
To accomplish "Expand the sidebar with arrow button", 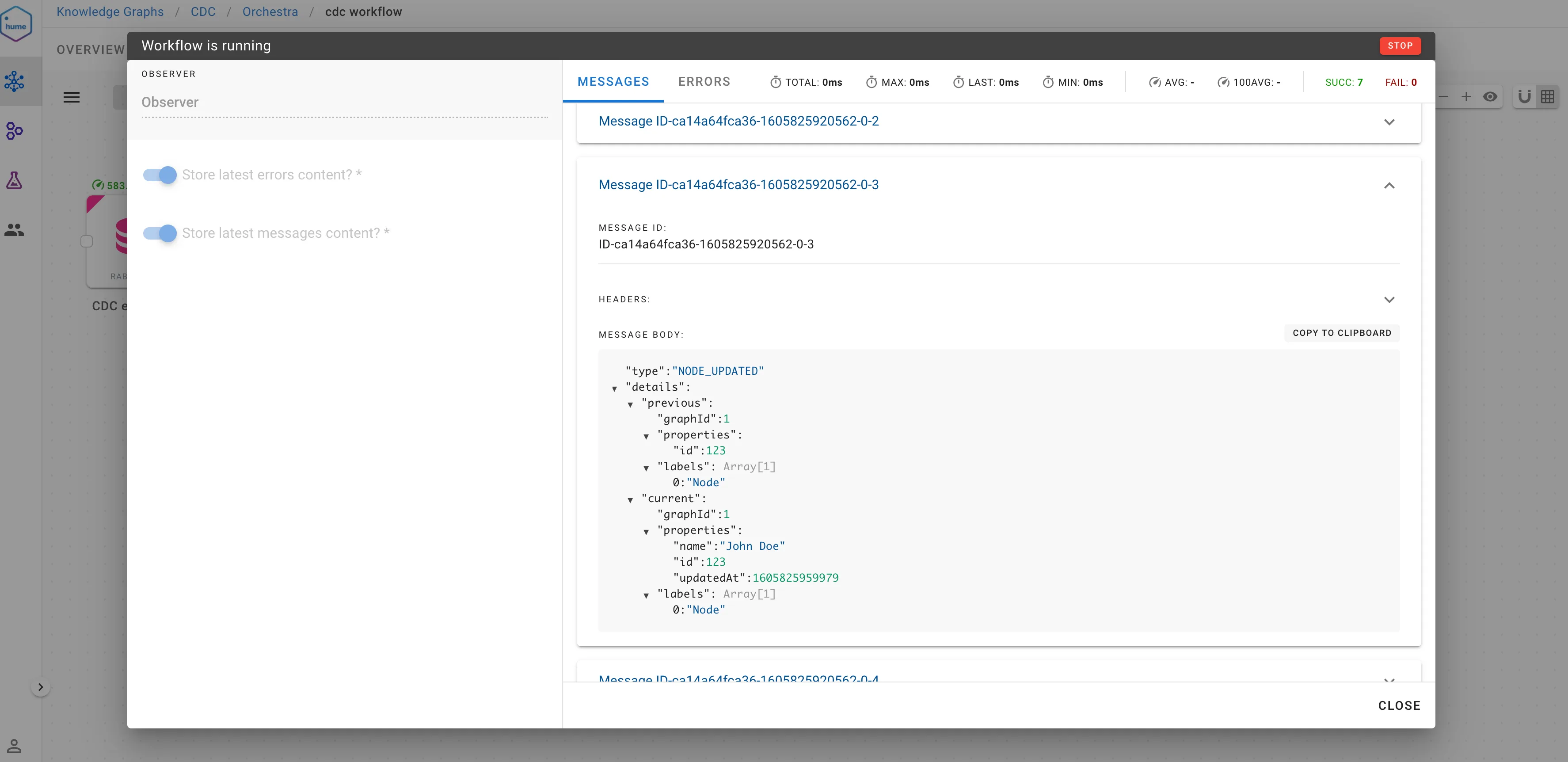I will point(40,687).
